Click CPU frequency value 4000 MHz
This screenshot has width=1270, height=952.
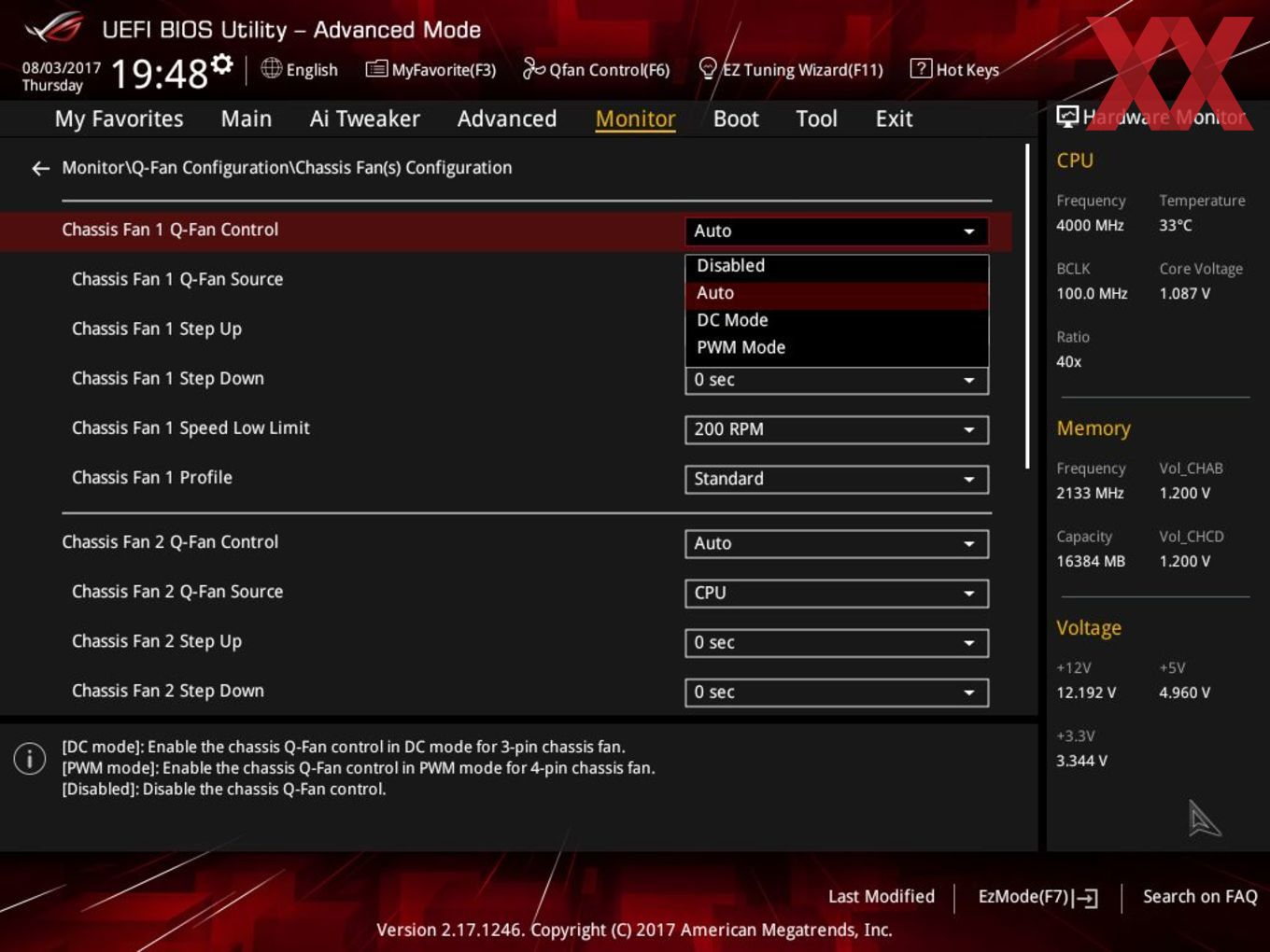[1090, 225]
